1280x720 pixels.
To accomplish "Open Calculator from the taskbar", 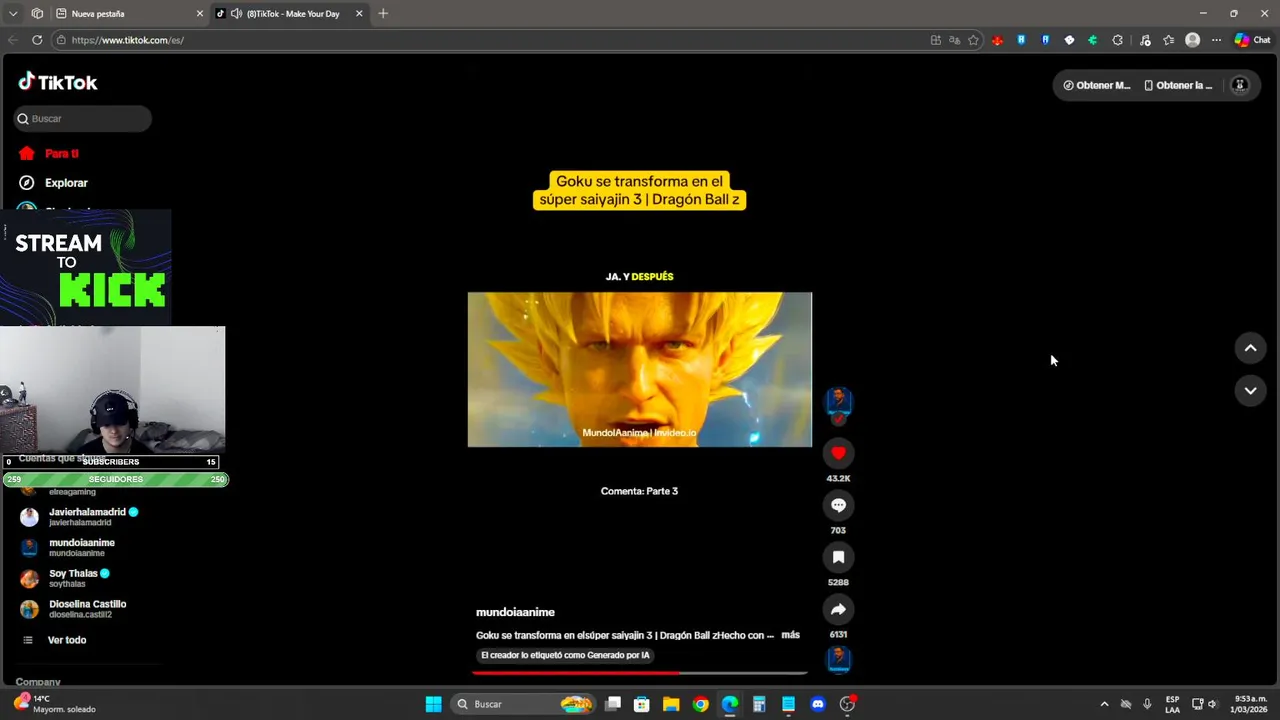I will [x=759, y=704].
